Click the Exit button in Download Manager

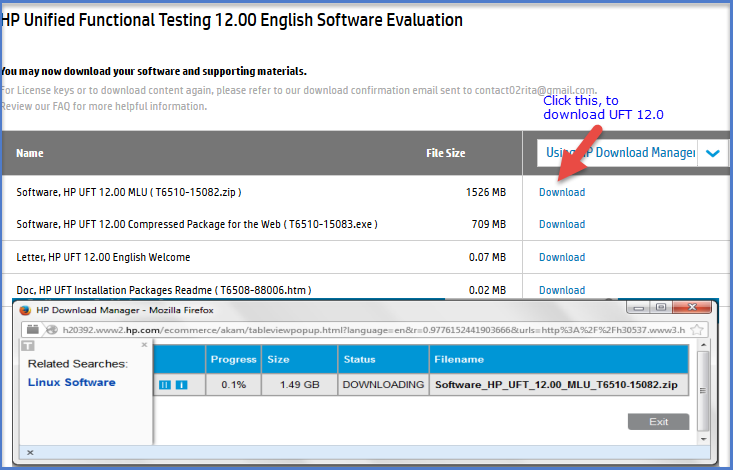(658, 421)
